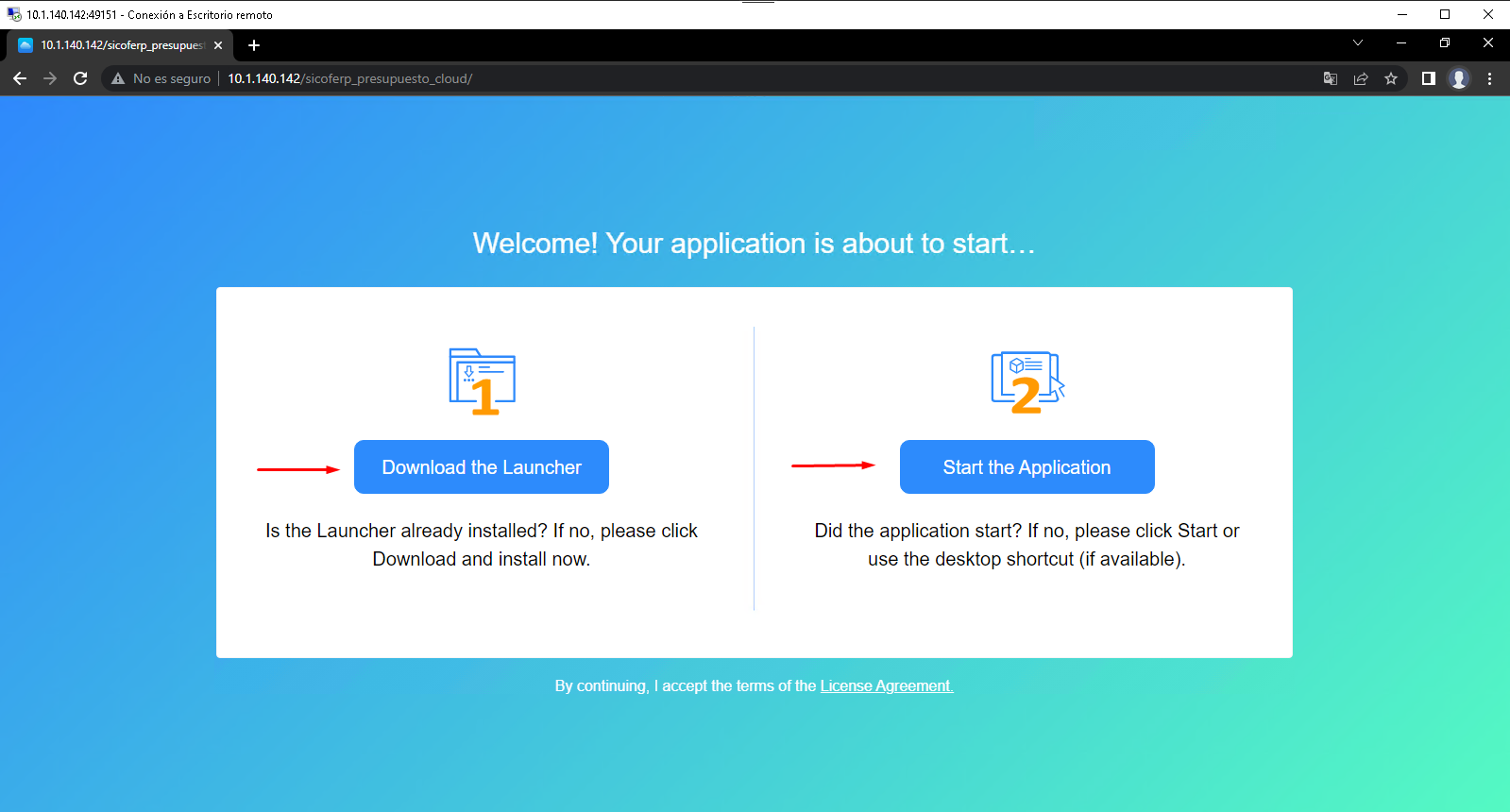
Task: Go back using the browser back arrow
Action: [20, 78]
